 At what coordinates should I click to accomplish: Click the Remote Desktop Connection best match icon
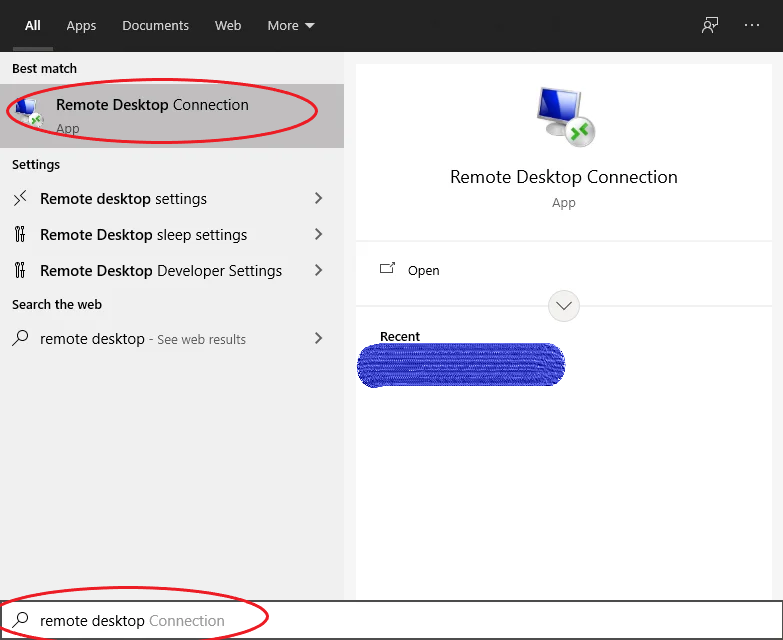tap(28, 113)
